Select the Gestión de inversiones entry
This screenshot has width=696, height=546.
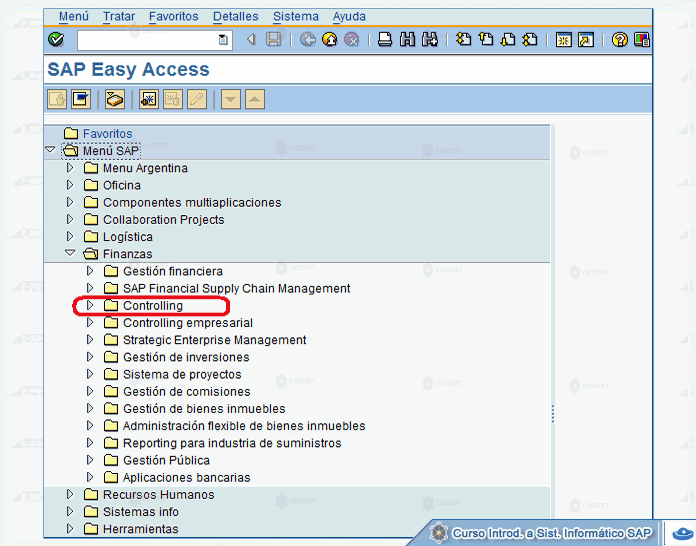186,357
